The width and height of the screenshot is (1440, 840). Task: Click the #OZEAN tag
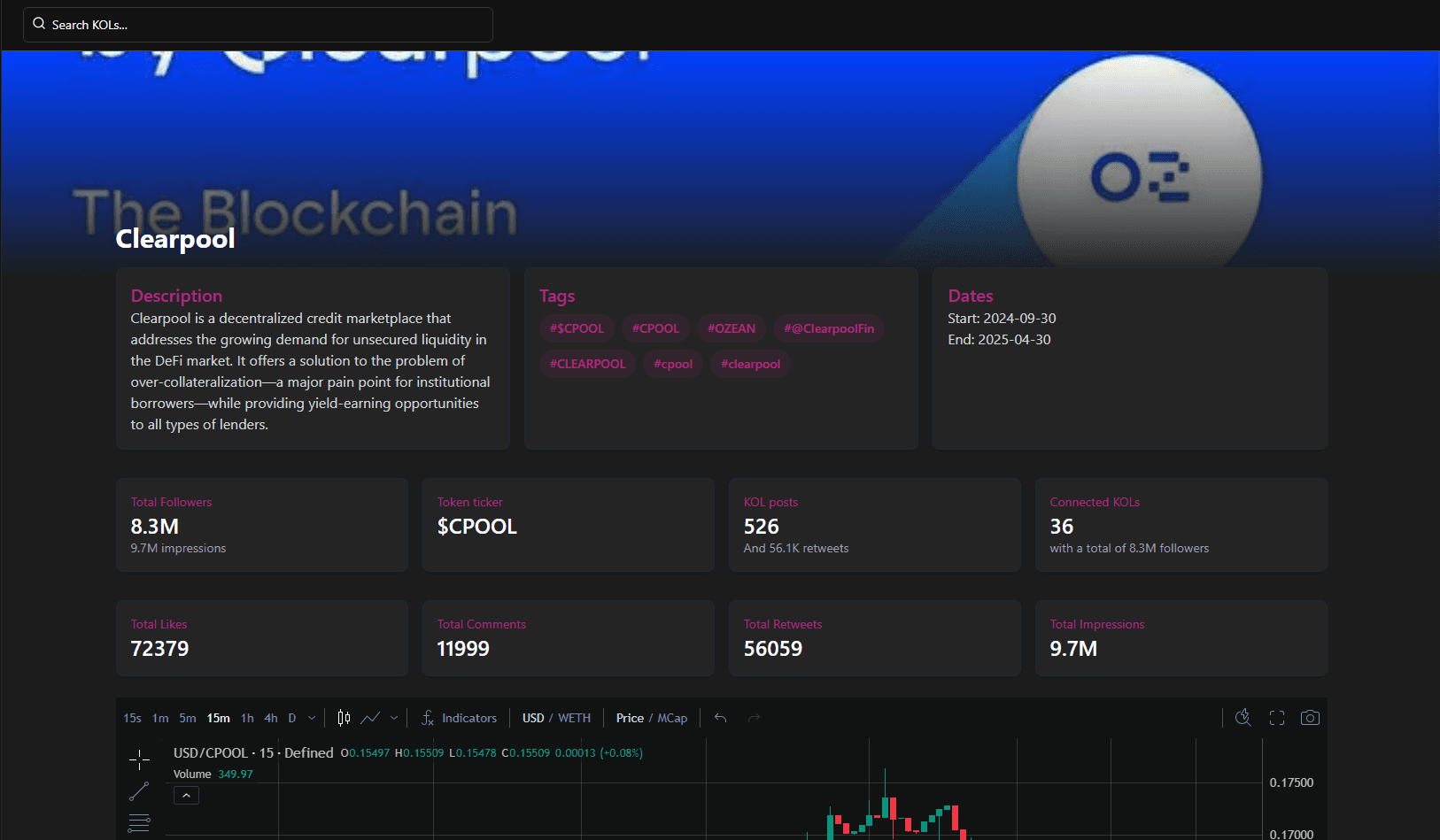point(731,328)
